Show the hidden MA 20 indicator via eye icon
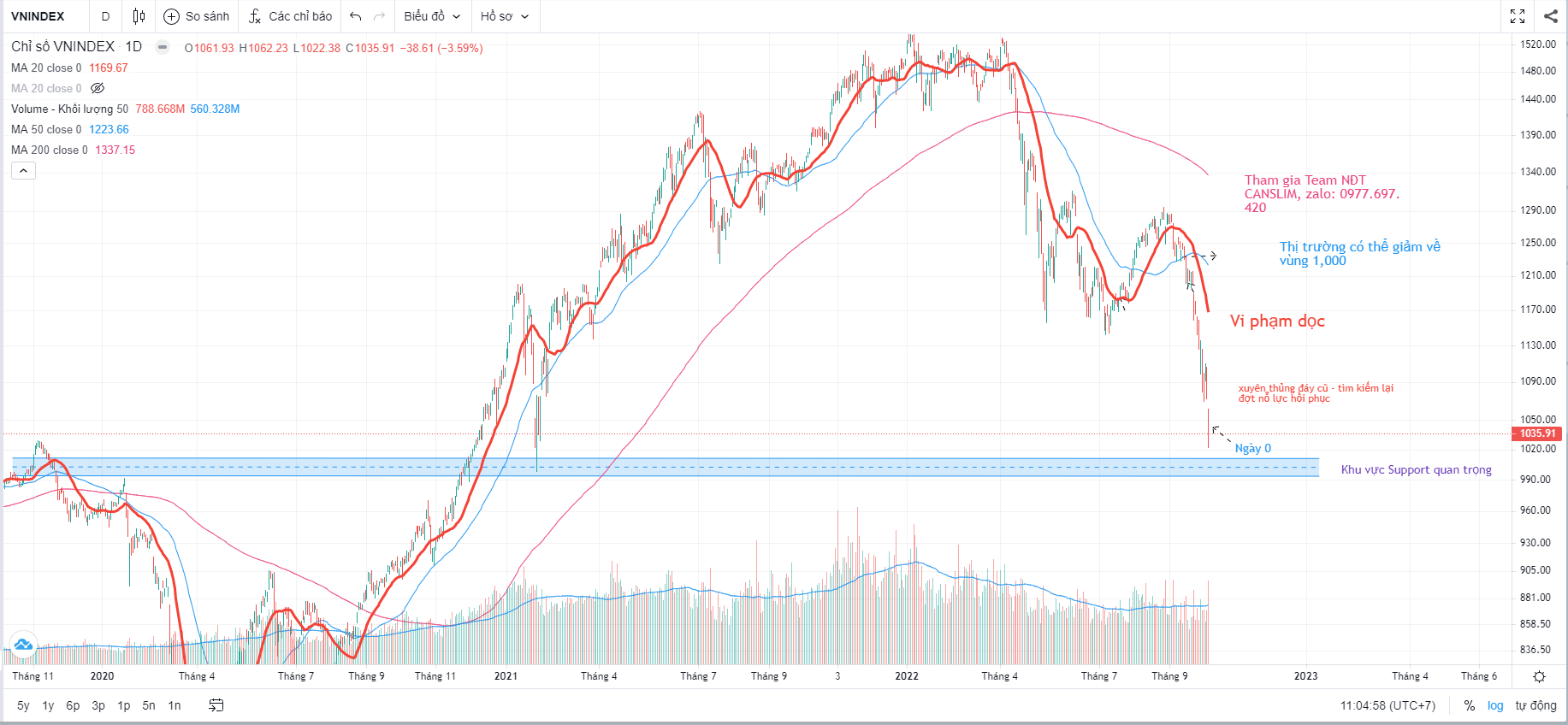Image resolution: width=1568 pixels, height=725 pixels. 98,88
